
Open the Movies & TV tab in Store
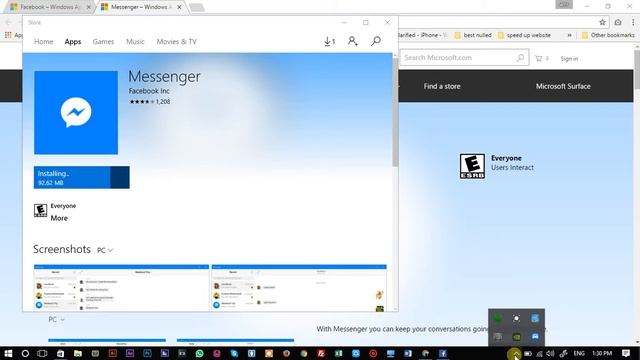coord(177,42)
